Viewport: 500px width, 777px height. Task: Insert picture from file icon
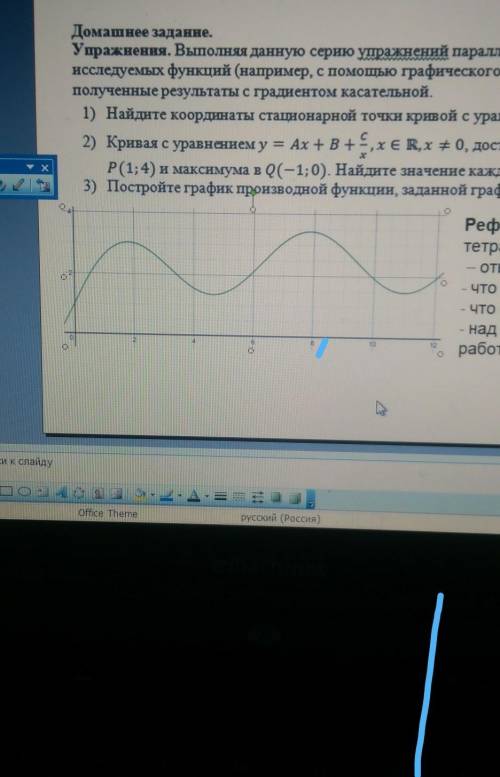coord(116,494)
